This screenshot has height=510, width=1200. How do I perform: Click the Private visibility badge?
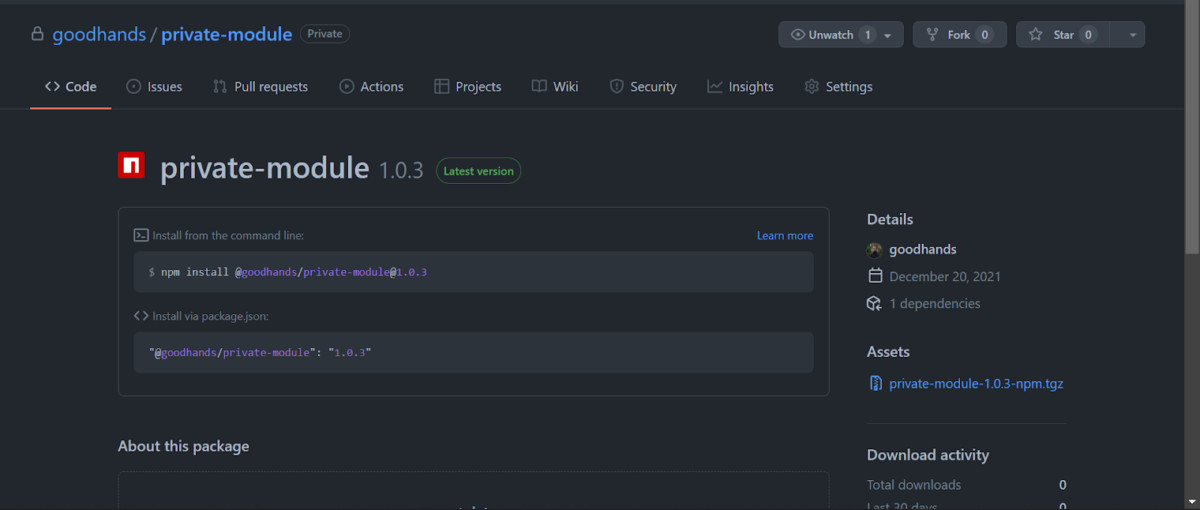[324, 34]
